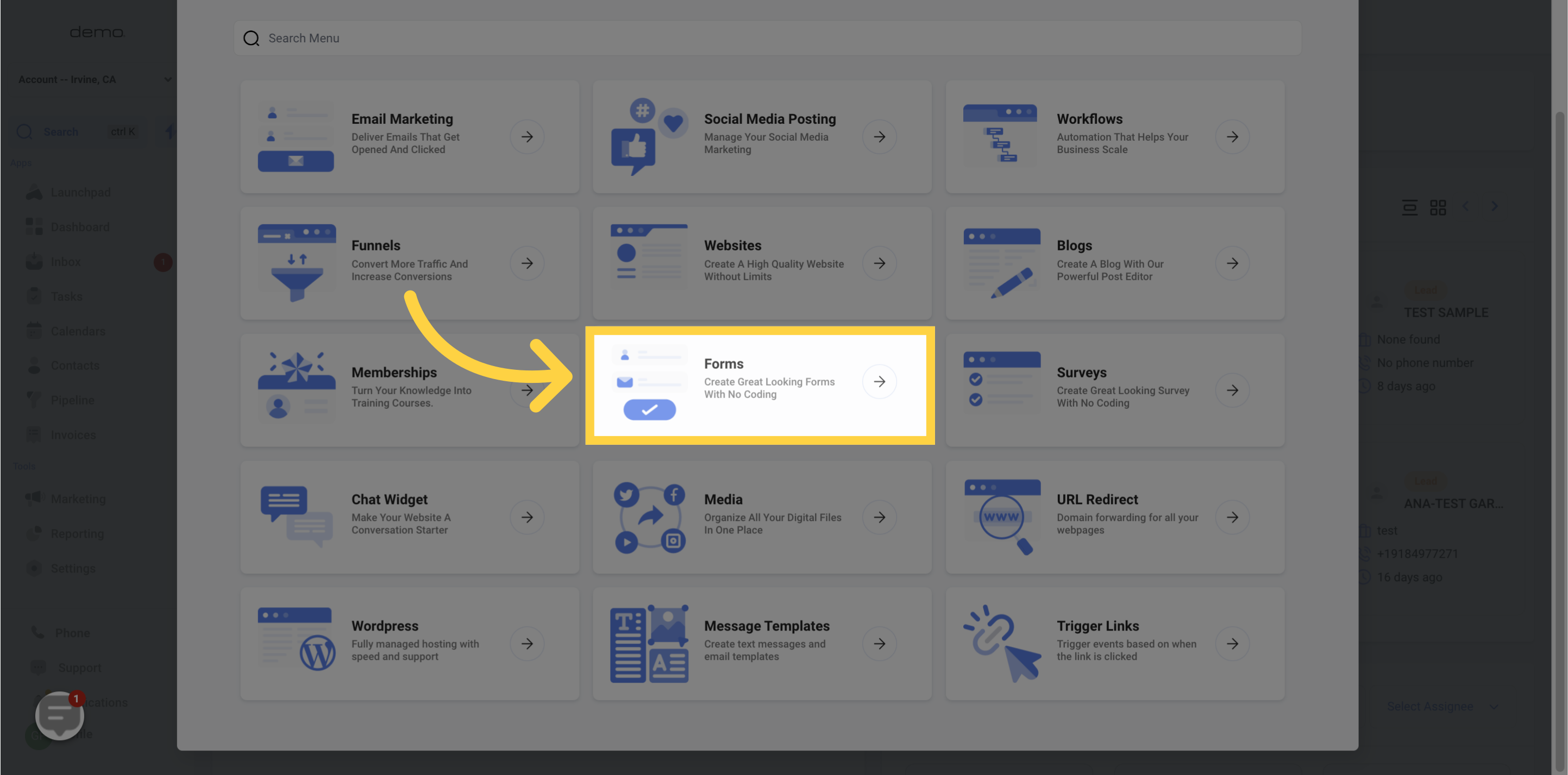1568x775 pixels.
Task: Open the Message Templates arrow button
Action: [879, 644]
